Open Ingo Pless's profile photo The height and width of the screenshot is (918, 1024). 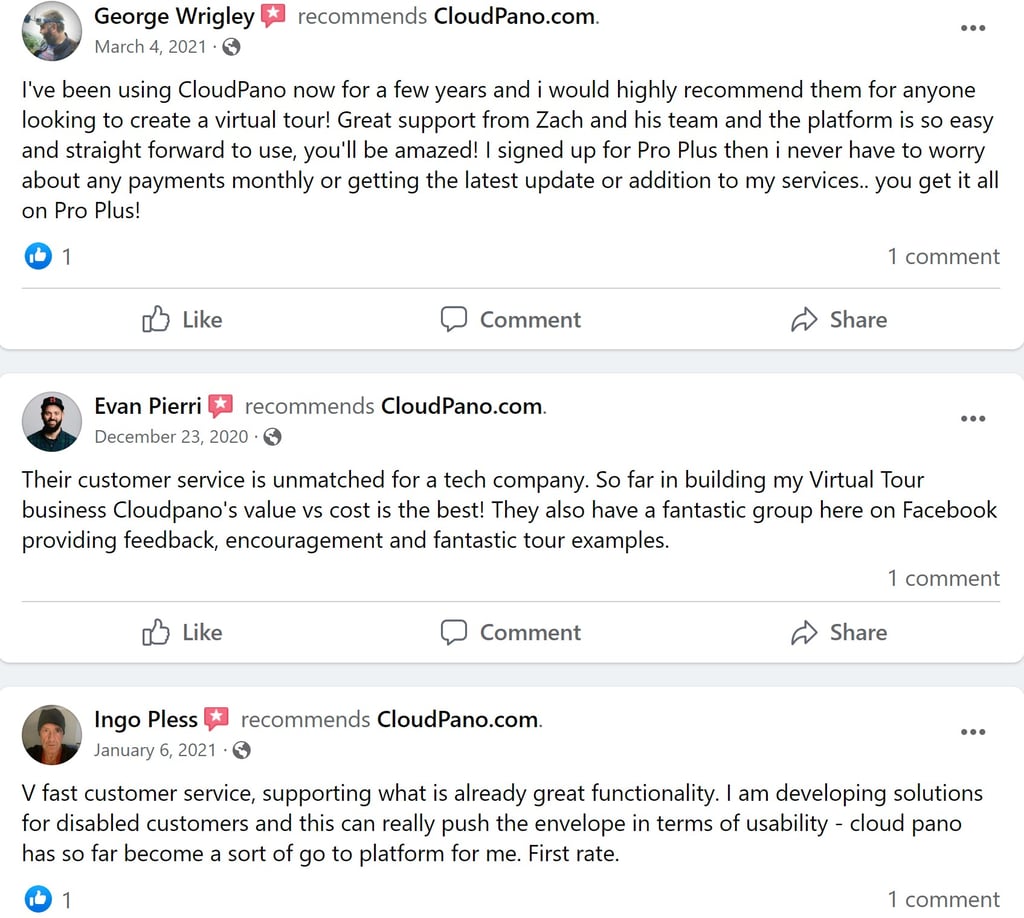51,734
